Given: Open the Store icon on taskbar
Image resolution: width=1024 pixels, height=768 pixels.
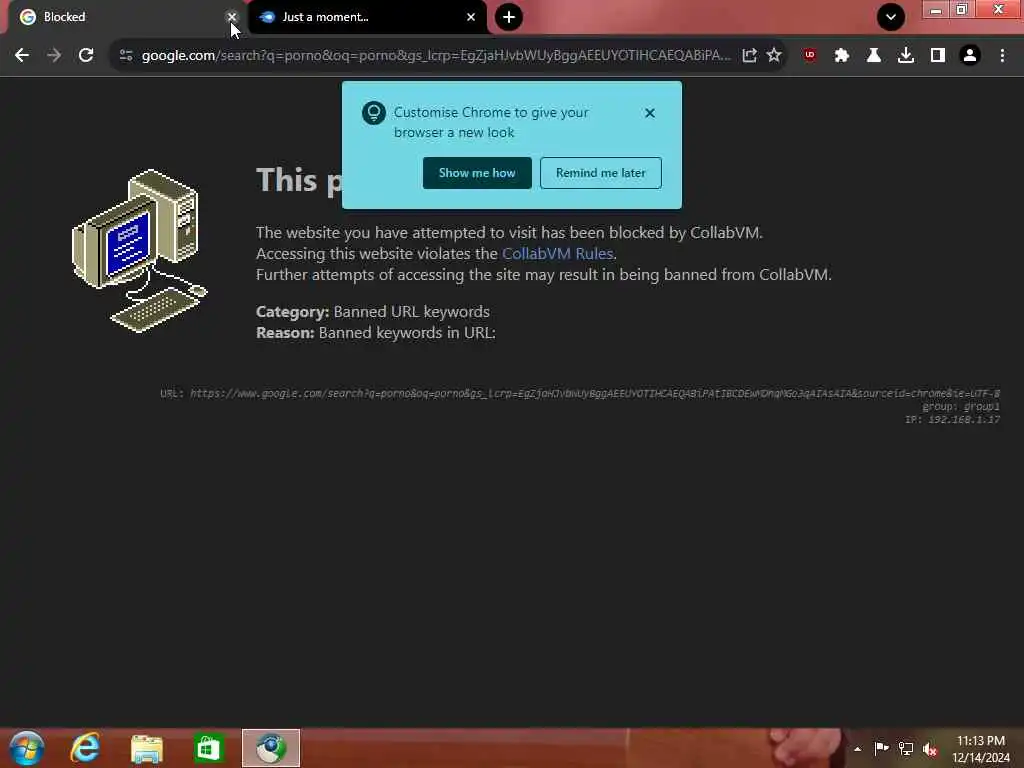Looking at the screenshot, I should click(209, 748).
